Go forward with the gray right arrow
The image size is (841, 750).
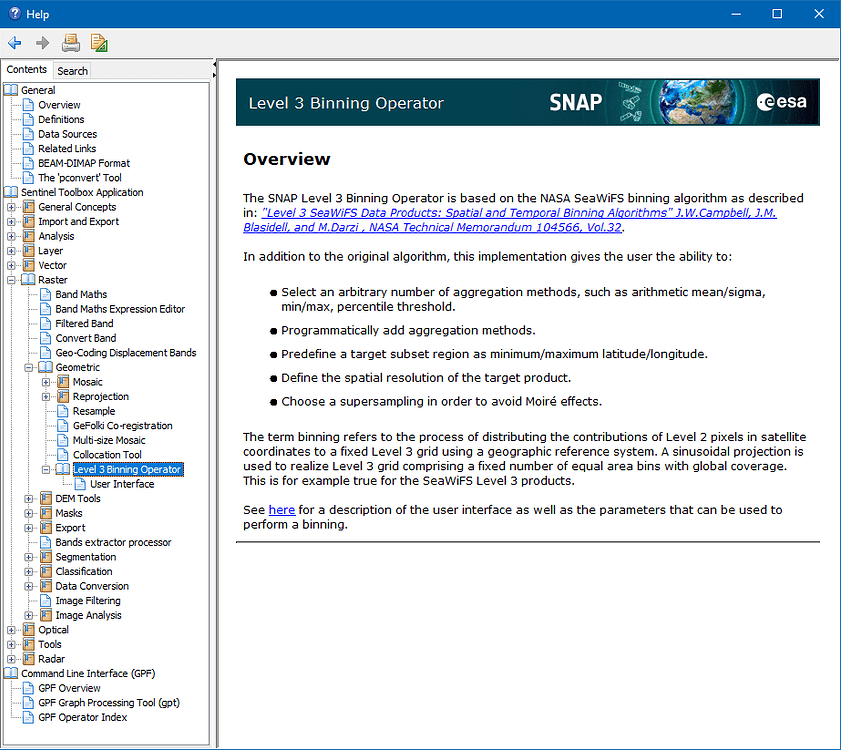click(x=42, y=43)
